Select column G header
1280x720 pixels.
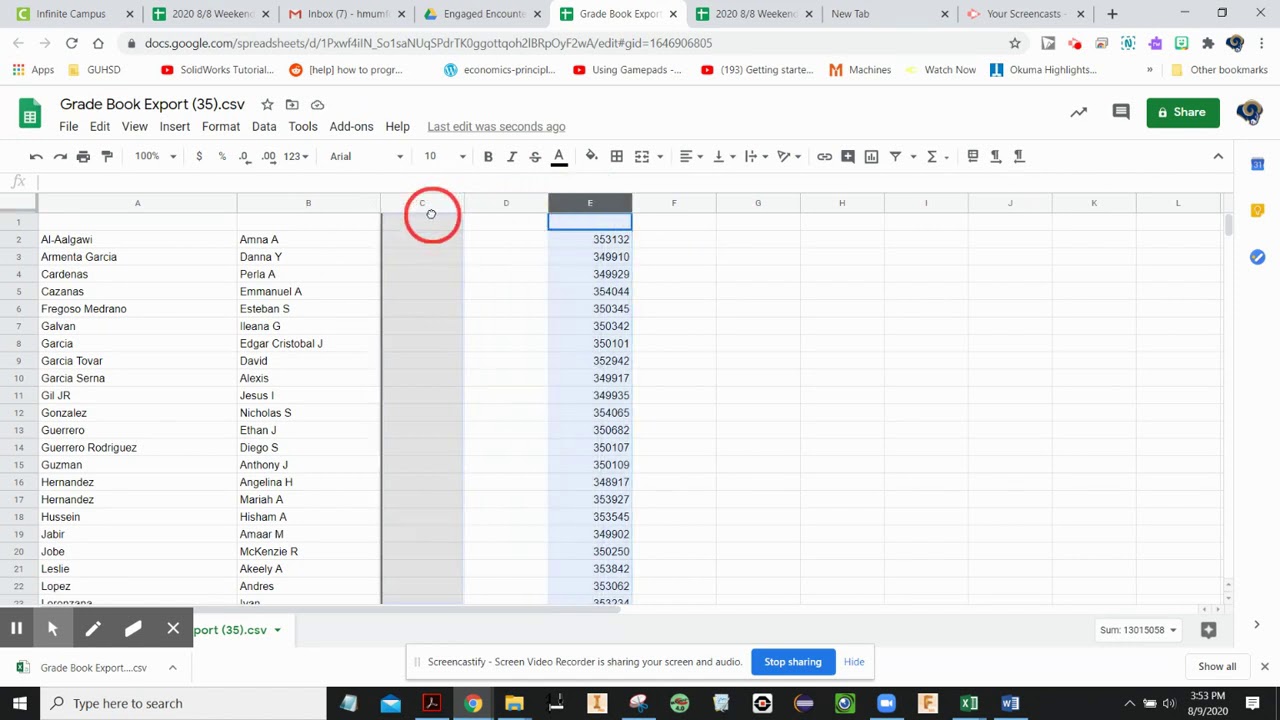tap(758, 203)
